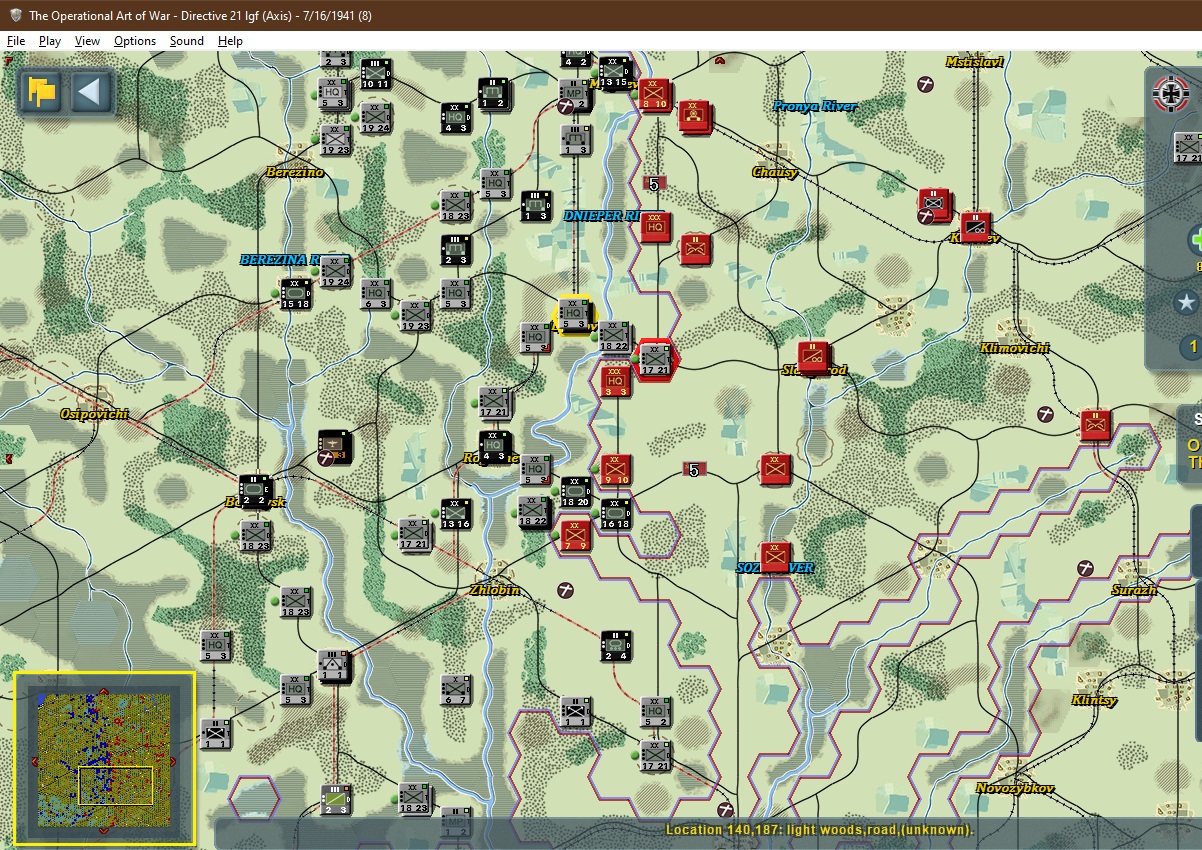
Task: Select the red unit on the Sozh River
Action: click(775, 557)
